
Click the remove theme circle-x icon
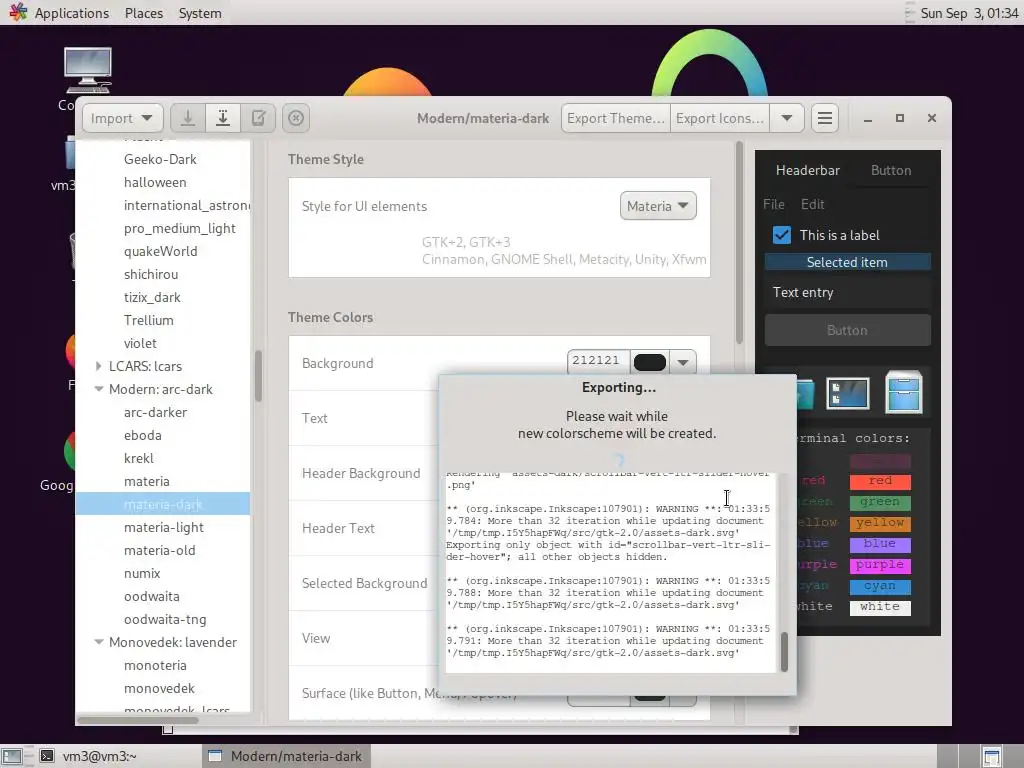point(296,118)
